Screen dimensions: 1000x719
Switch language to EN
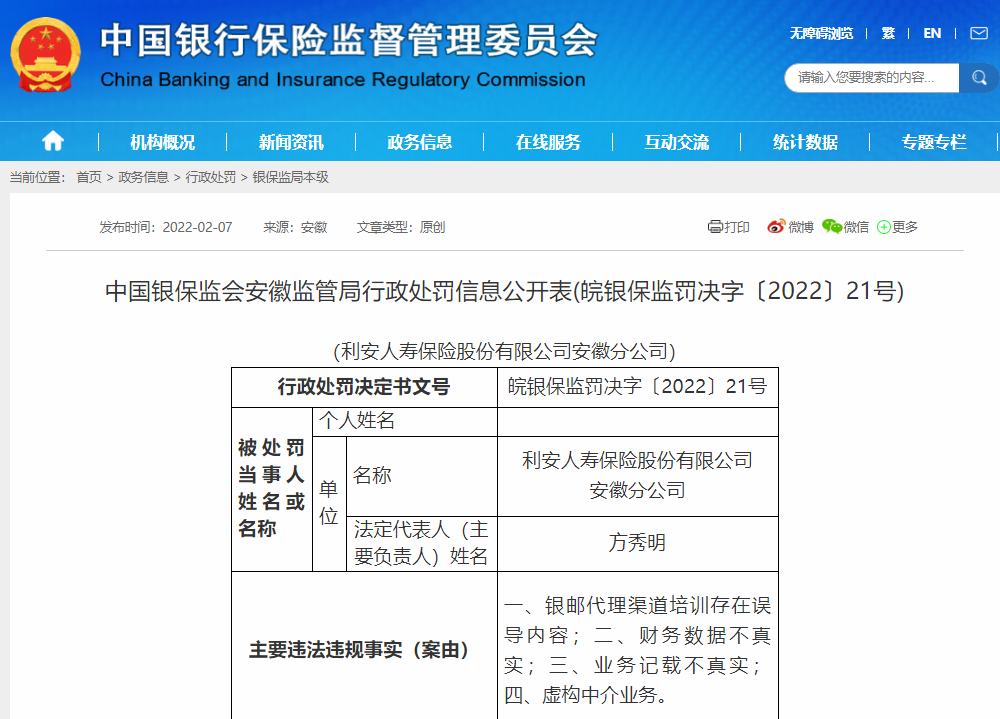[x=932, y=33]
